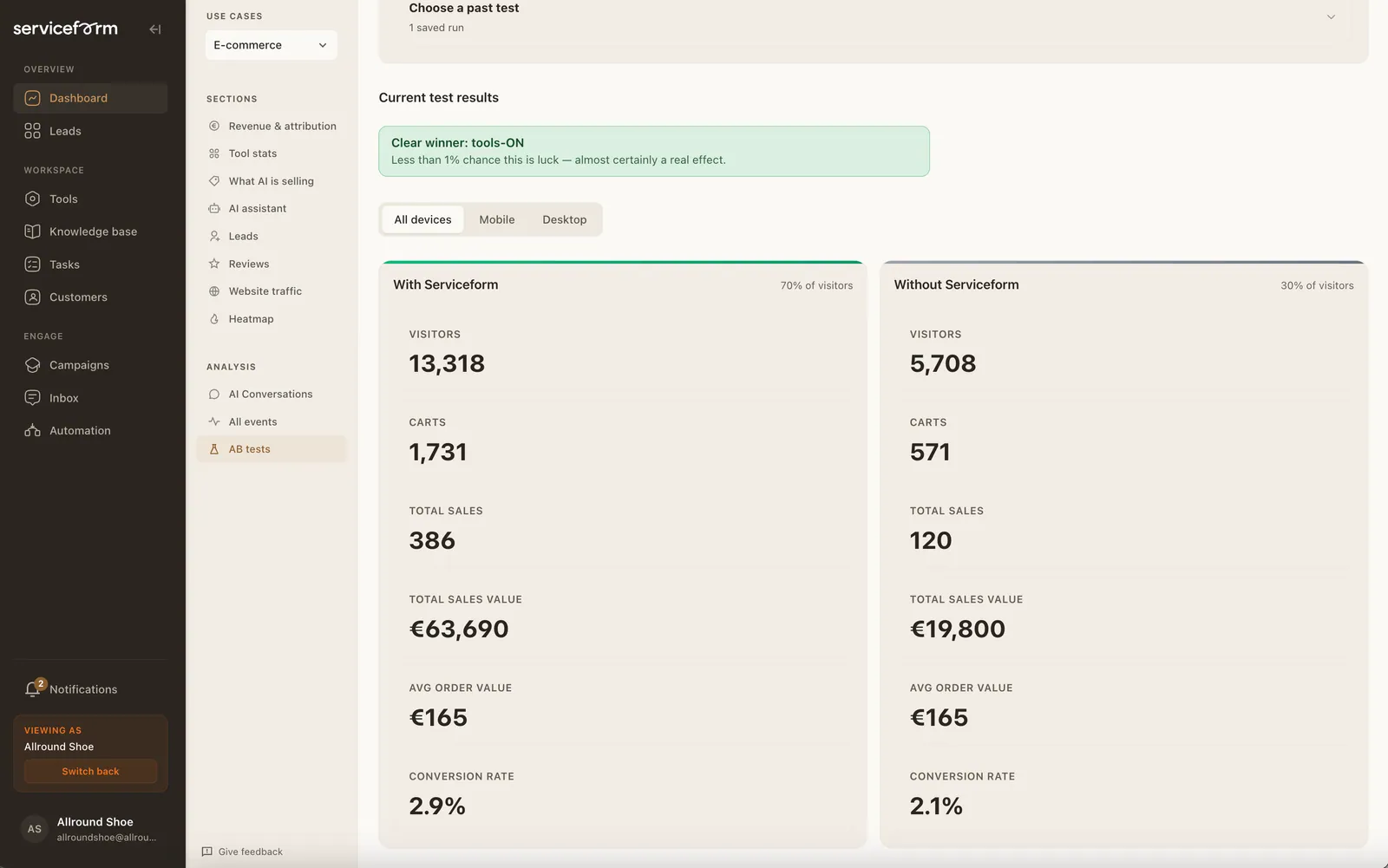Click the Switch back button
The image size is (1388, 868).
(90, 771)
